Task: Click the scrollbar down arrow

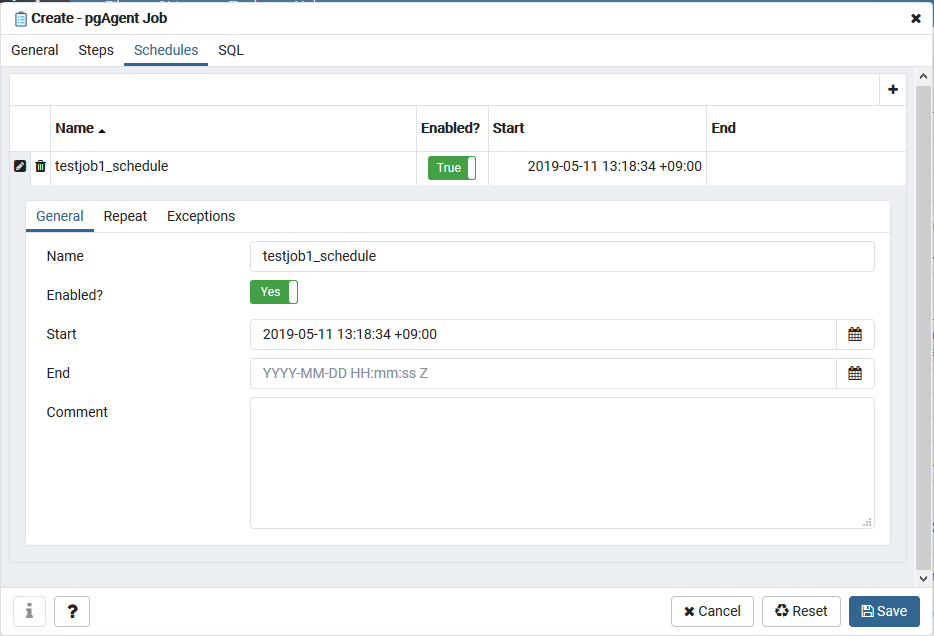Action: tap(922, 578)
